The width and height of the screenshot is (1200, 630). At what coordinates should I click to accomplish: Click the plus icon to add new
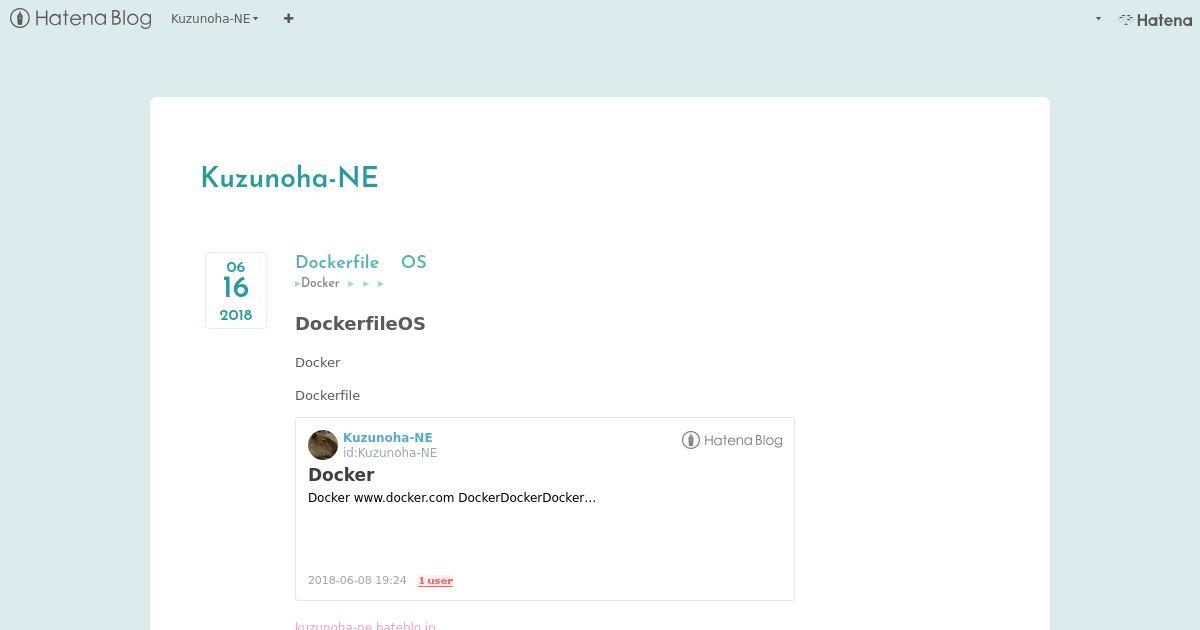[x=288, y=18]
